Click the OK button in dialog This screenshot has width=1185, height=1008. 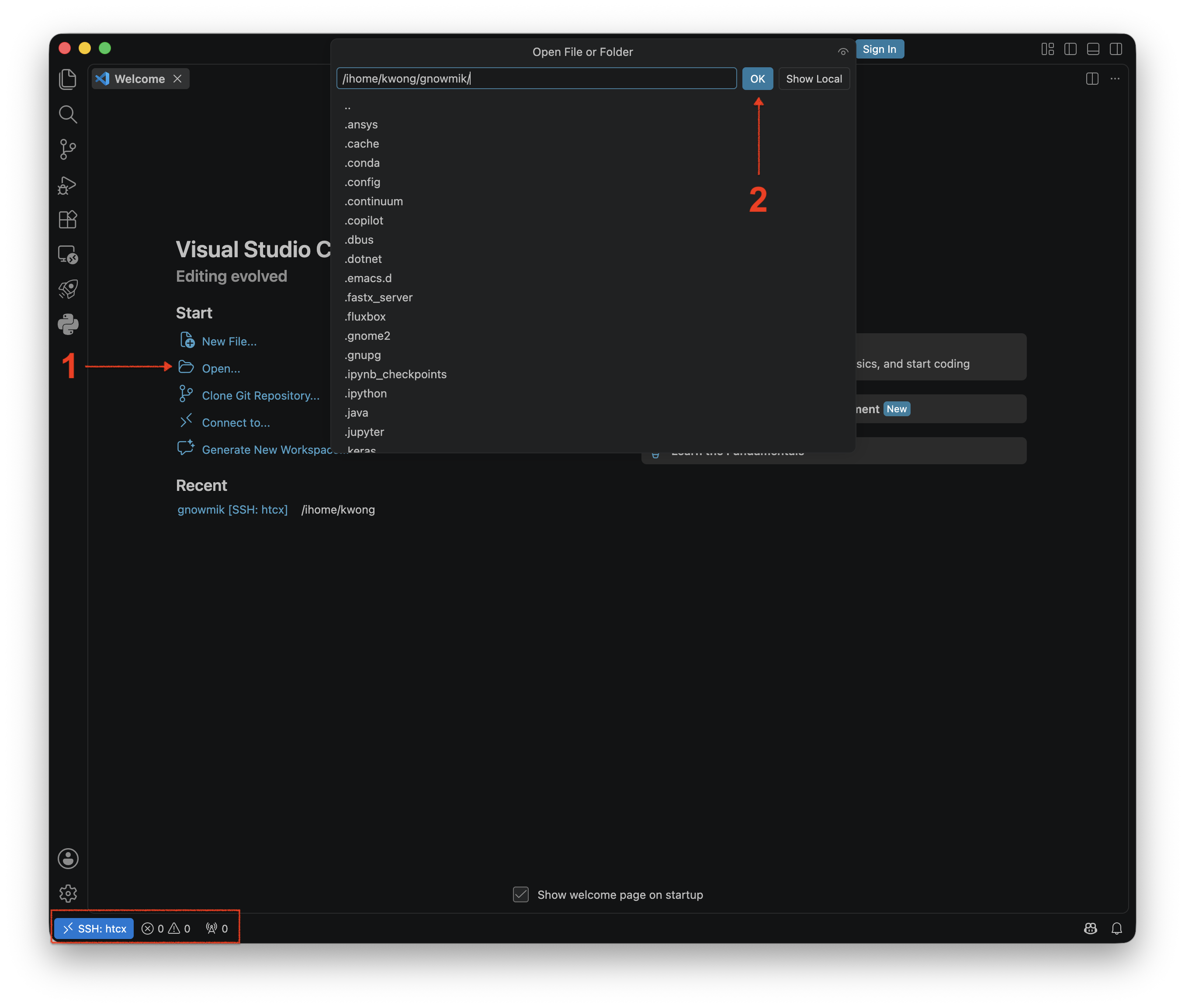[757, 79]
